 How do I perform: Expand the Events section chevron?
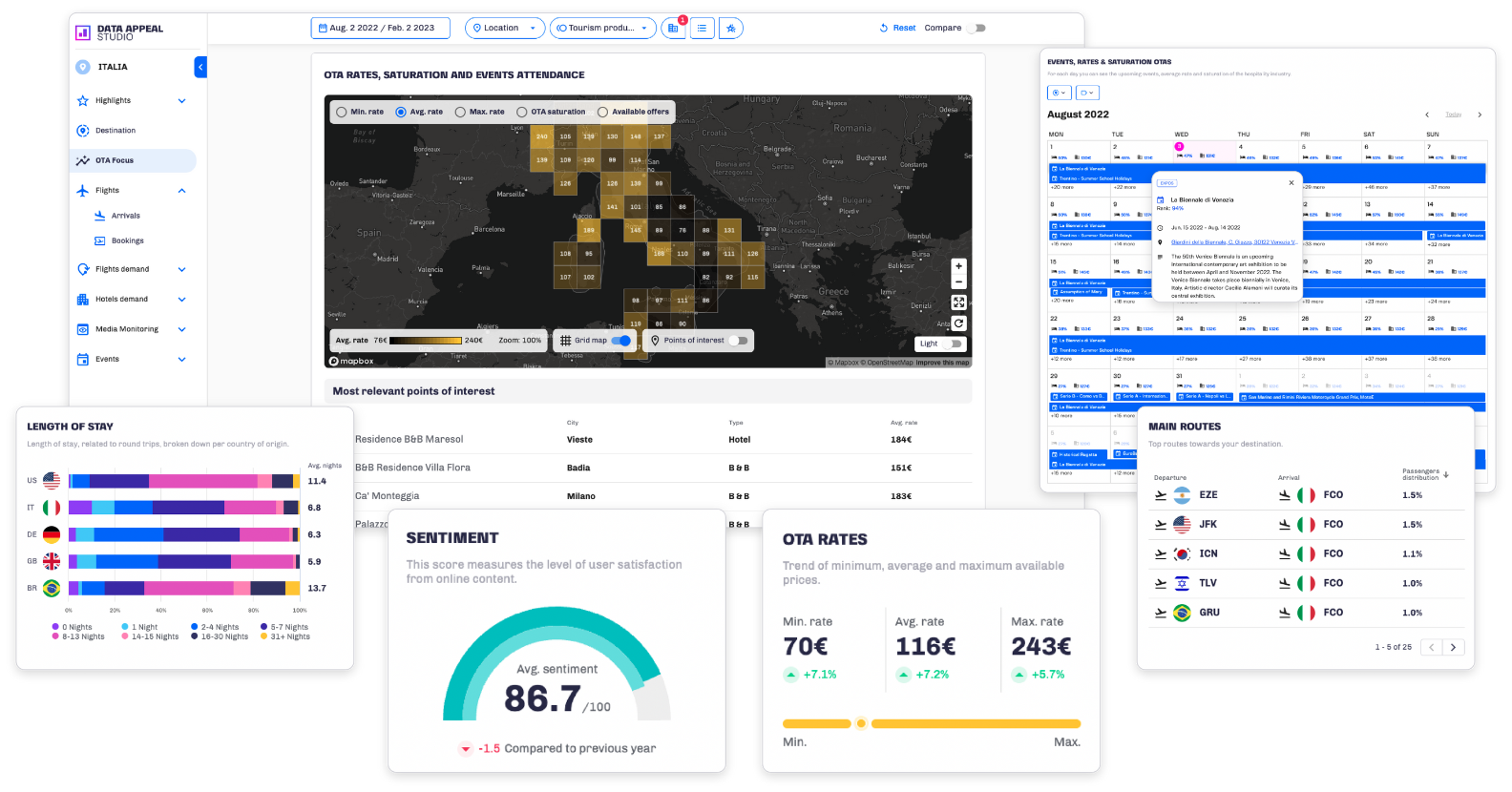tap(181, 360)
